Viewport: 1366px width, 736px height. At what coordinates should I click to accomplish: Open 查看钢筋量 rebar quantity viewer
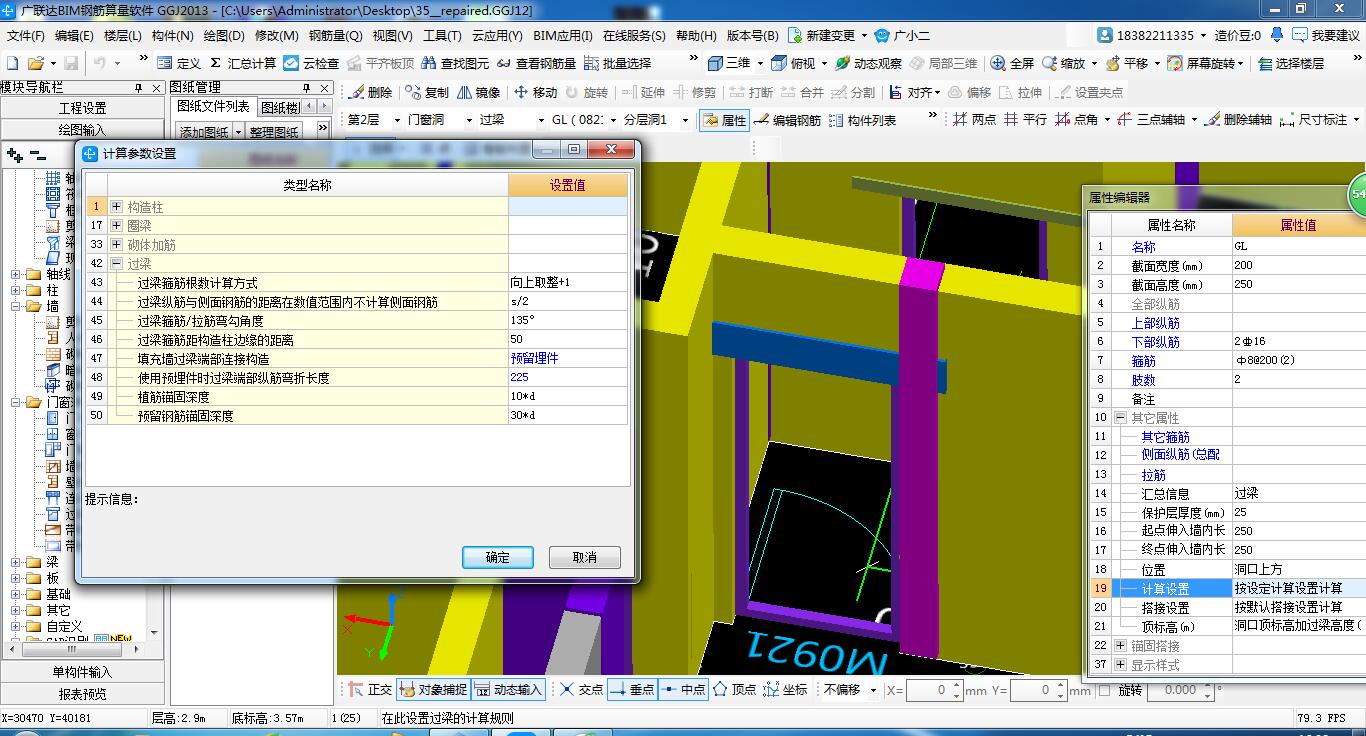535,63
